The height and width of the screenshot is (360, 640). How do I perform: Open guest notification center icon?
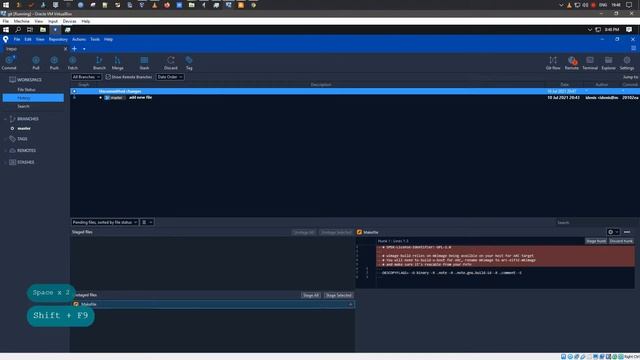pyautogui.click(x=629, y=30)
